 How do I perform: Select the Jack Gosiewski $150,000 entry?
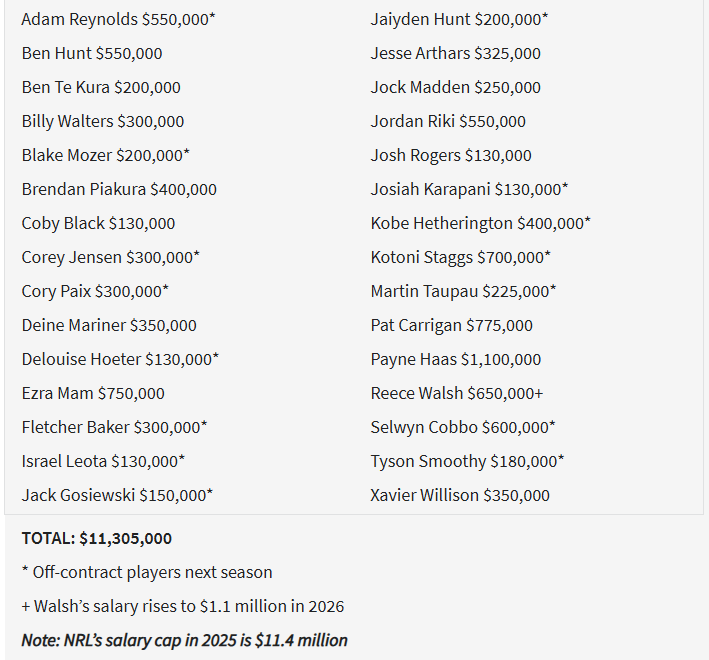[117, 495]
